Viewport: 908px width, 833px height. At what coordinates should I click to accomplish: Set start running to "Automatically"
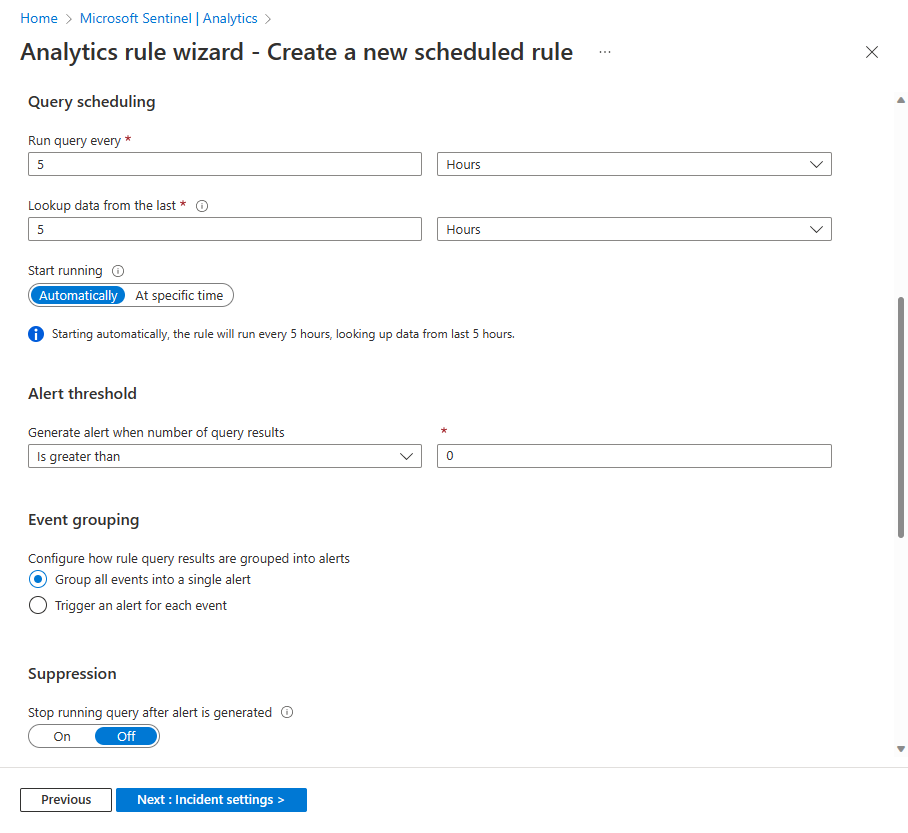pos(78,295)
